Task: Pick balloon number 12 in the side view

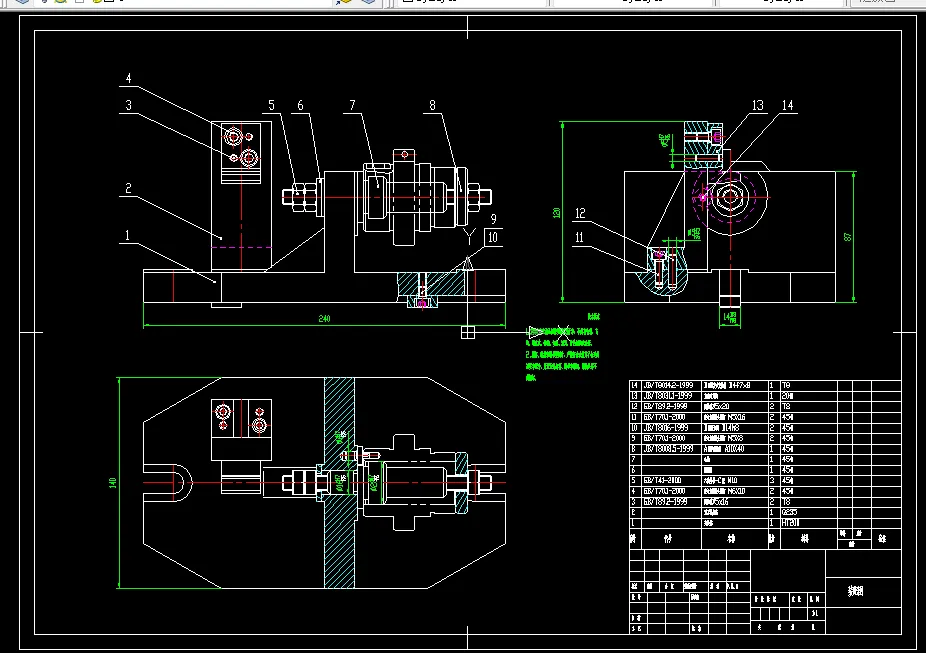Action: [580, 214]
